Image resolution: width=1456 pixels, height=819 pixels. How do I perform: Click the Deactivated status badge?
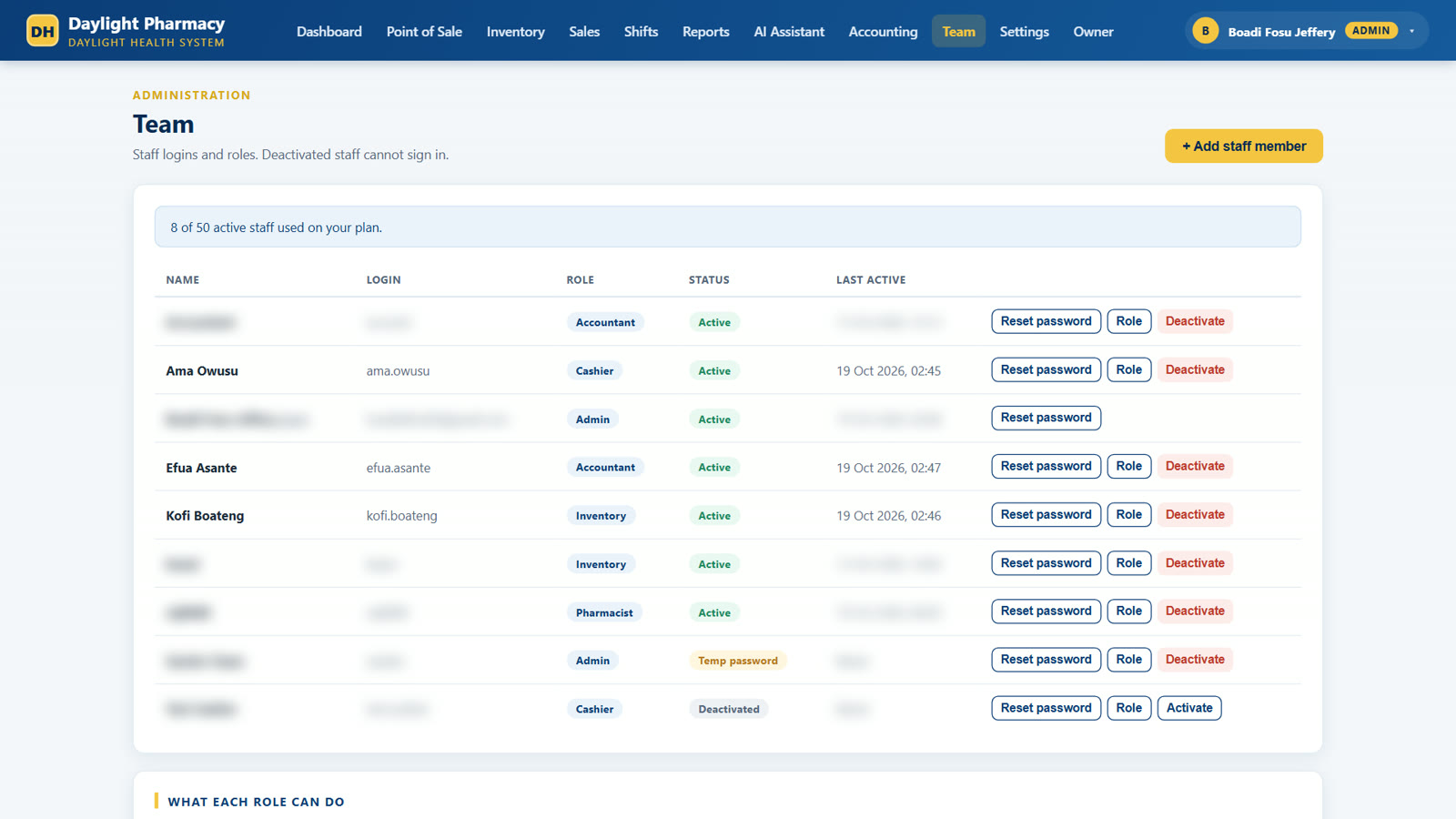pos(728,709)
